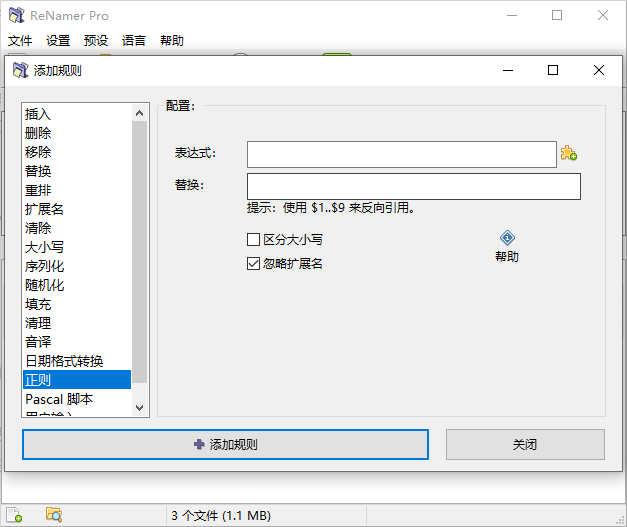Click the 关闭 button

point(525,444)
